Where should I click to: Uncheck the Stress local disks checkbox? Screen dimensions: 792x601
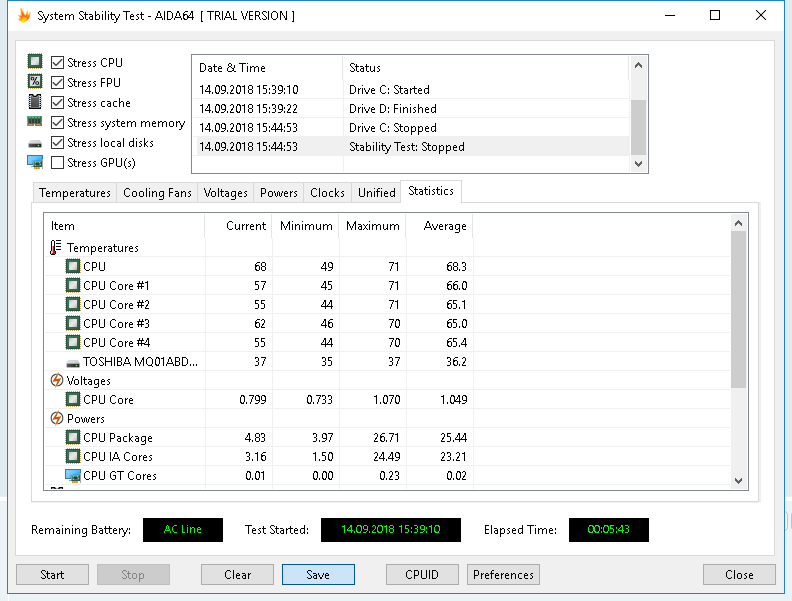[58, 143]
